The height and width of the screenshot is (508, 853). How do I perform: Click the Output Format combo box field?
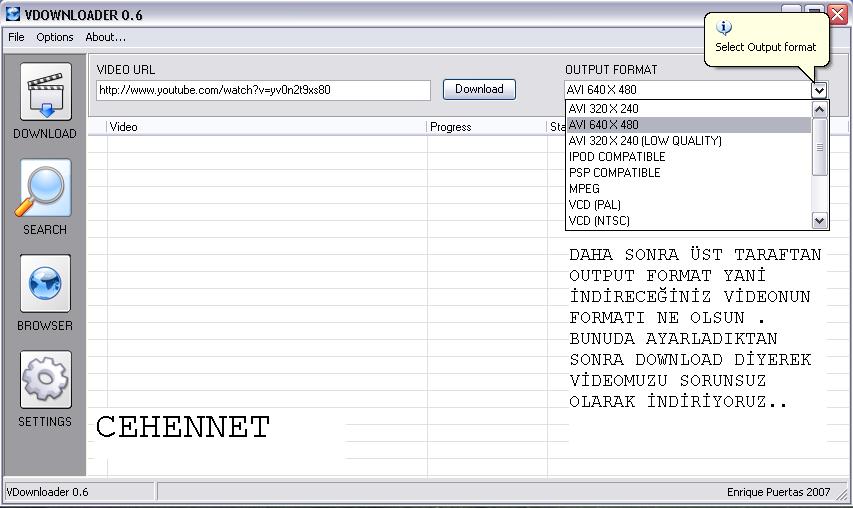coord(688,90)
